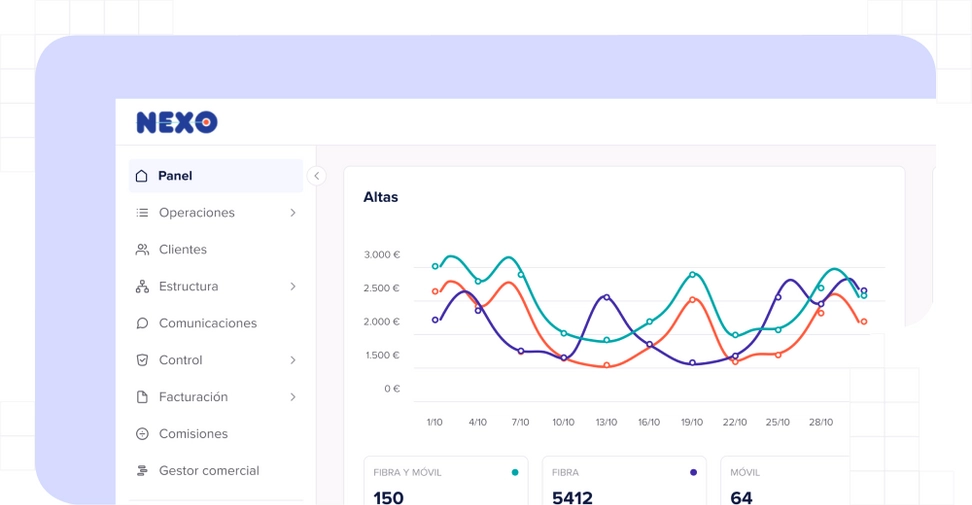The width and height of the screenshot is (972, 505).
Task: Click the Facturación document icon
Action: pos(142,397)
